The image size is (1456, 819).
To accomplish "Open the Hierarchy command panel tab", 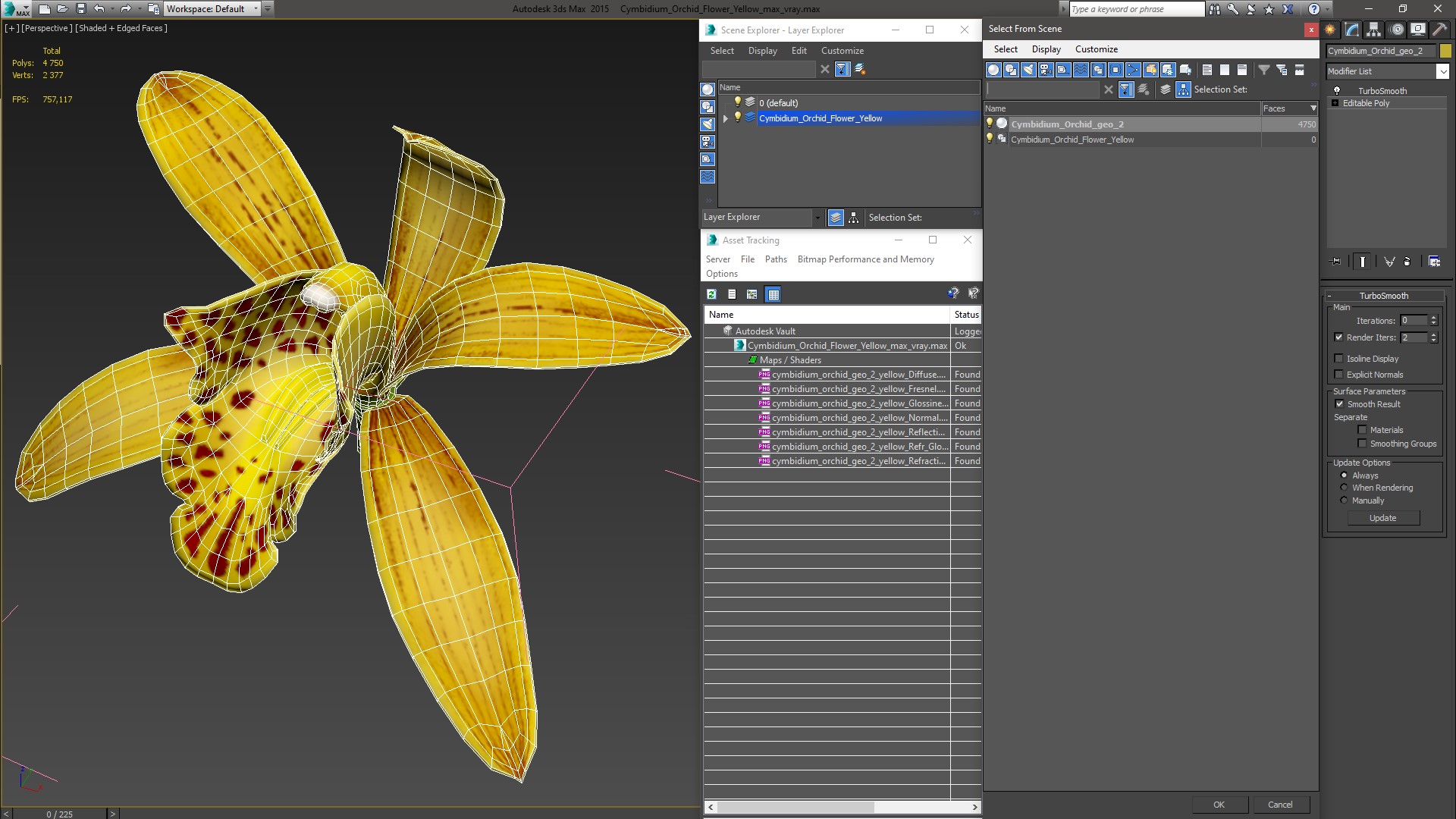I will (x=1373, y=30).
